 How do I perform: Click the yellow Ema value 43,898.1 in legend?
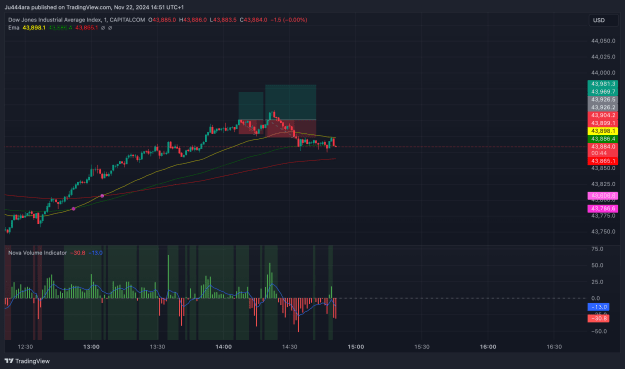point(34,28)
